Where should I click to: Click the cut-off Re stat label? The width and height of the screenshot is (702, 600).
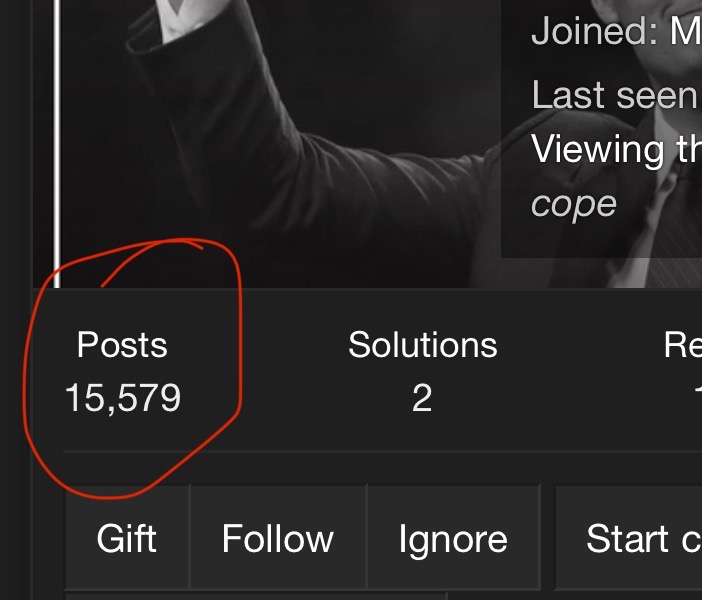(x=684, y=345)
